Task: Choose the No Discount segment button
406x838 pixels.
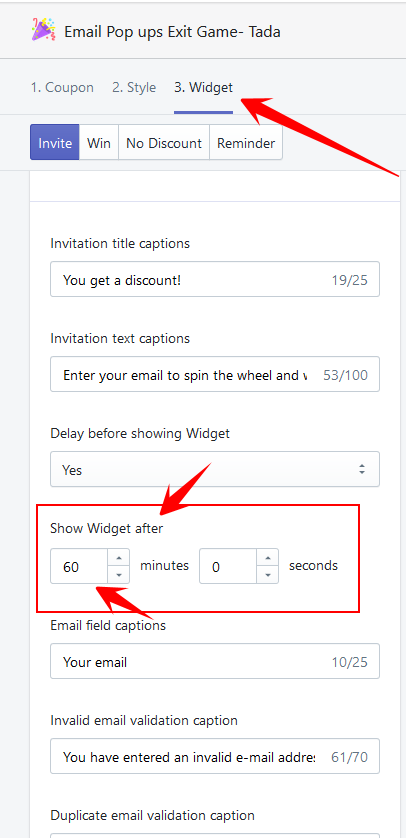Action: (x=164, y=143)
